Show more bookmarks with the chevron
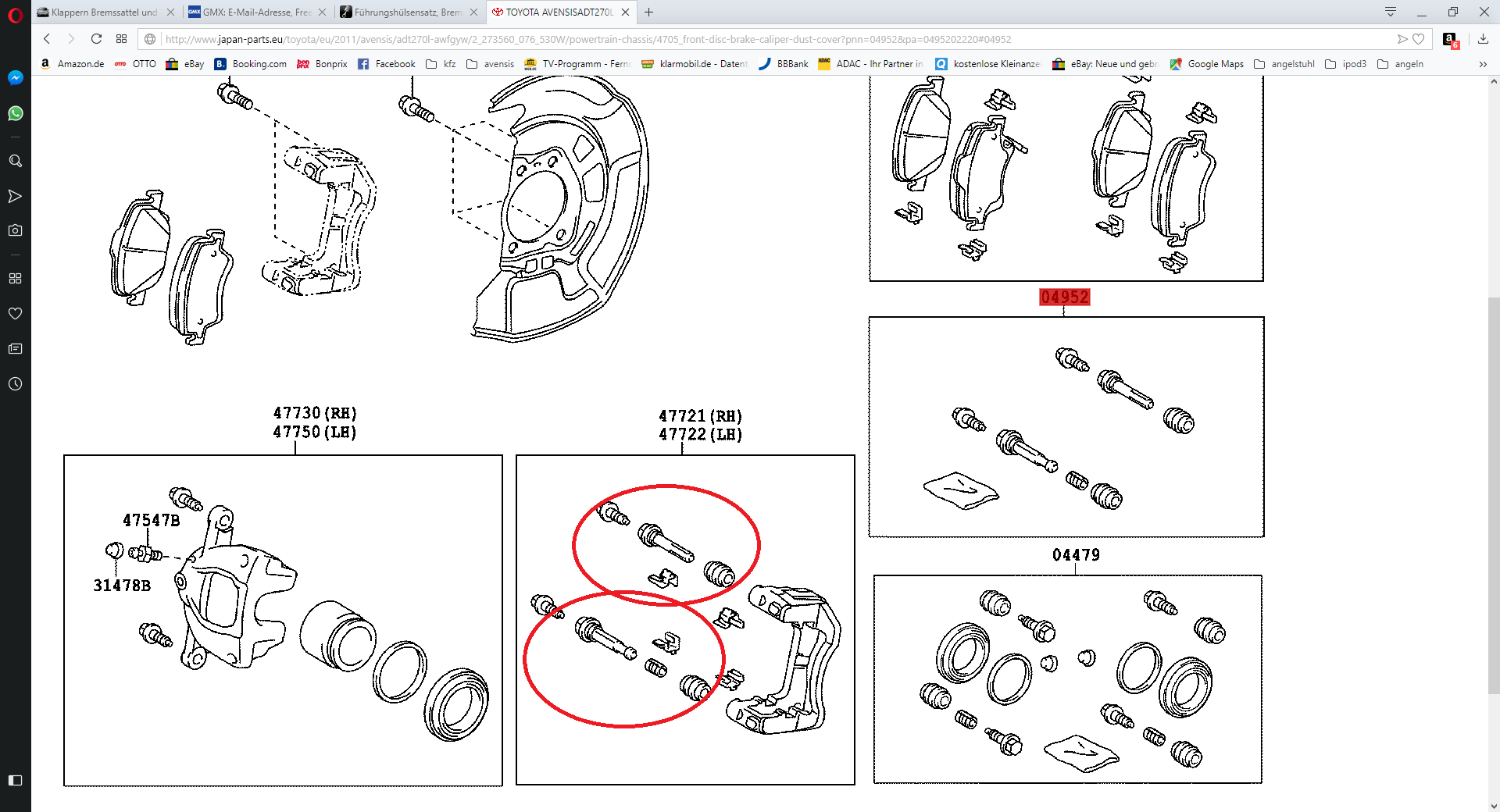The width and height of the screenshot is (1500, 812). (x=1483, y=64)
